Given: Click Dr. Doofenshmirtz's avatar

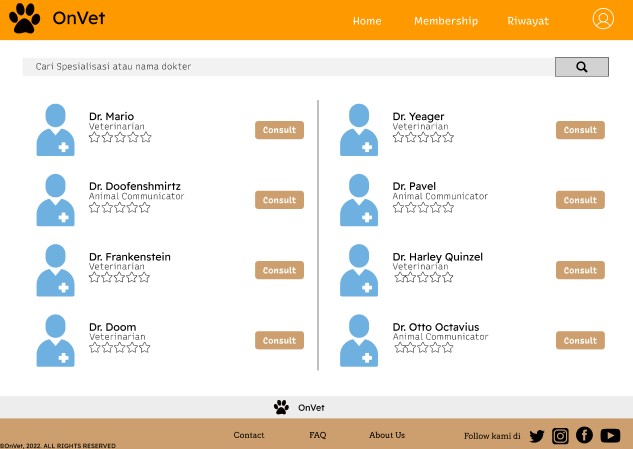Looking at the screenshot, I should pos(55,200).
